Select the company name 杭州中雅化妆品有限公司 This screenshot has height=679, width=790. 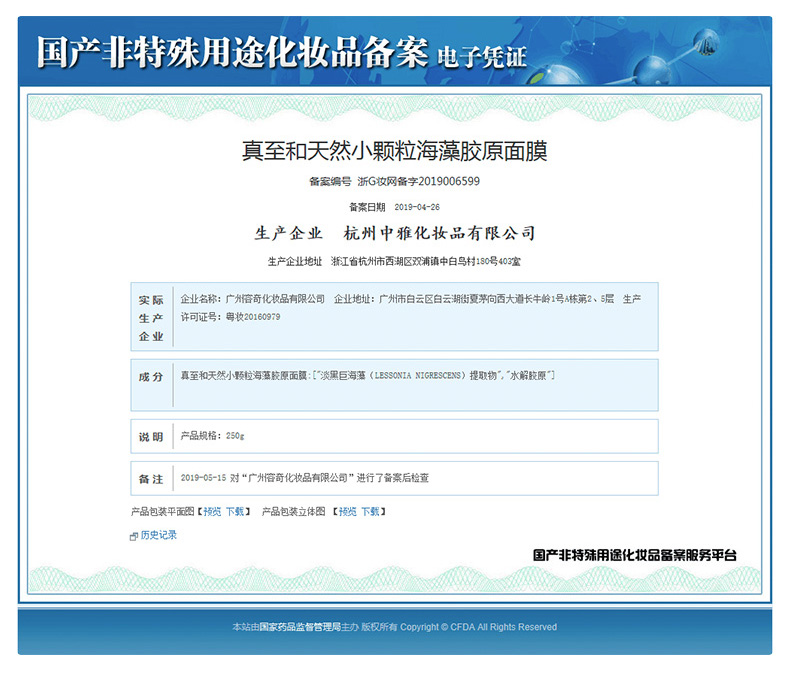[x=439, y=233]
